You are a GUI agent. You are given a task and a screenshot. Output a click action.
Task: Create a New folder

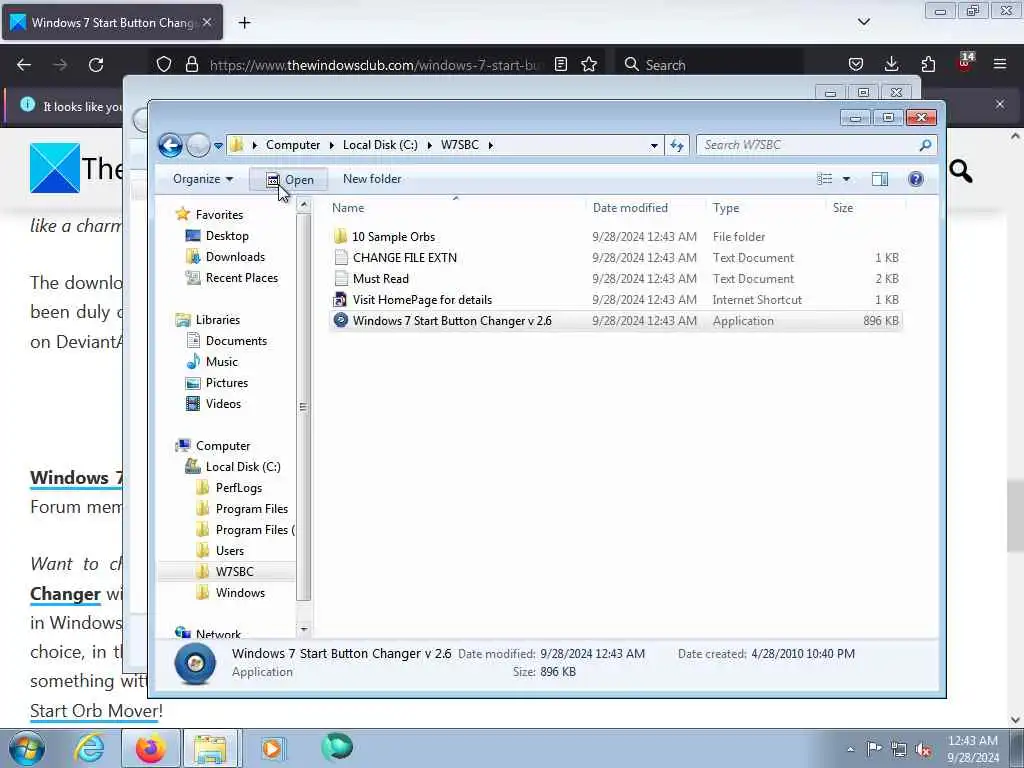pos(372,179)
